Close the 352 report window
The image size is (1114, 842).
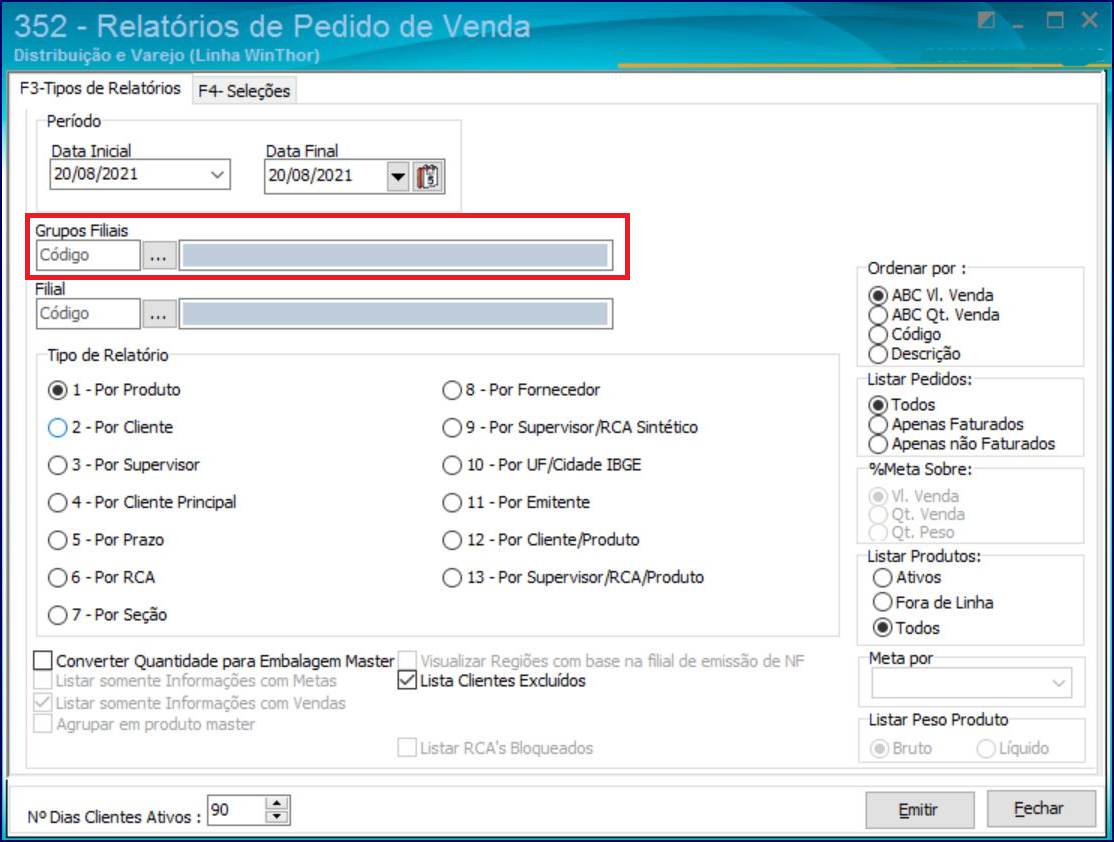[1090, 20]
